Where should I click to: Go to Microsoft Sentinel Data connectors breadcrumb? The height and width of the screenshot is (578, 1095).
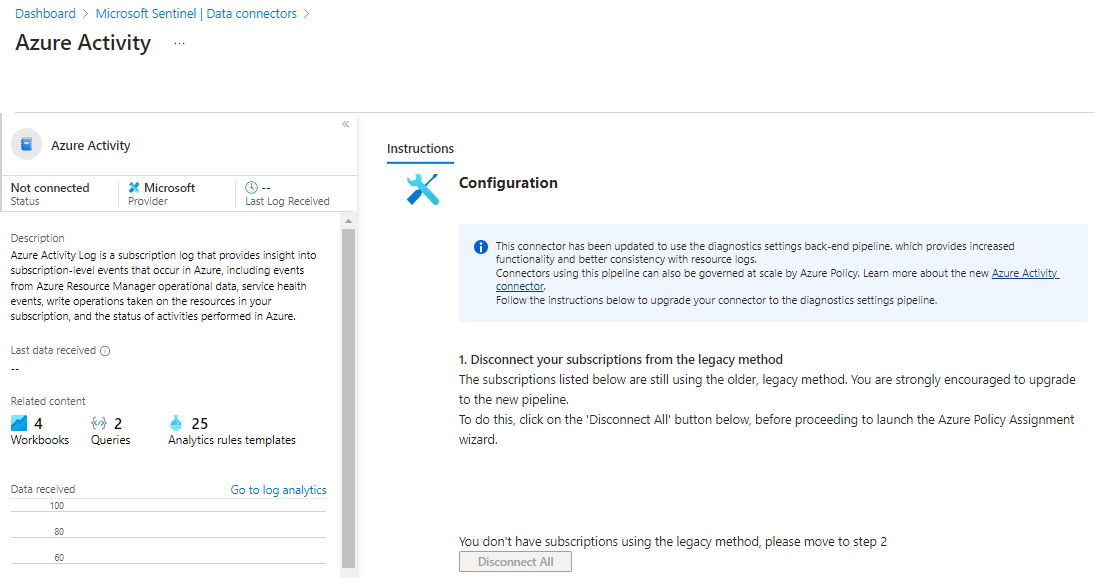pos(196,14)
